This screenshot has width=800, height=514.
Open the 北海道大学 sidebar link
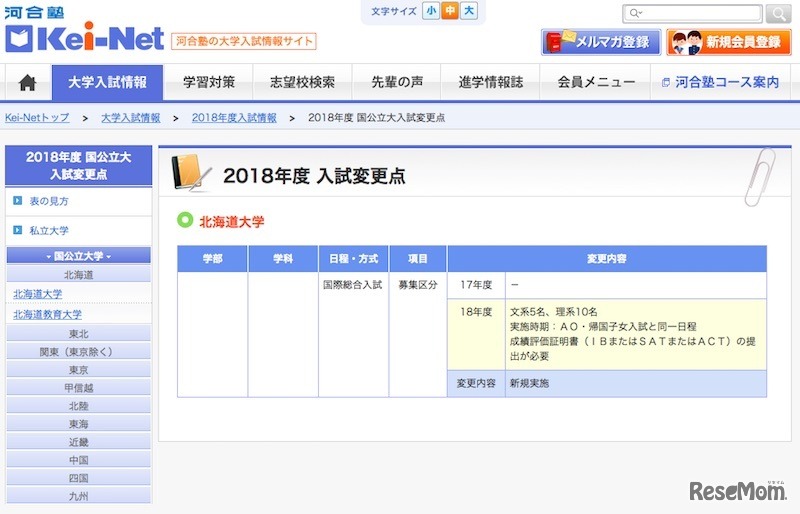point(38,294)
